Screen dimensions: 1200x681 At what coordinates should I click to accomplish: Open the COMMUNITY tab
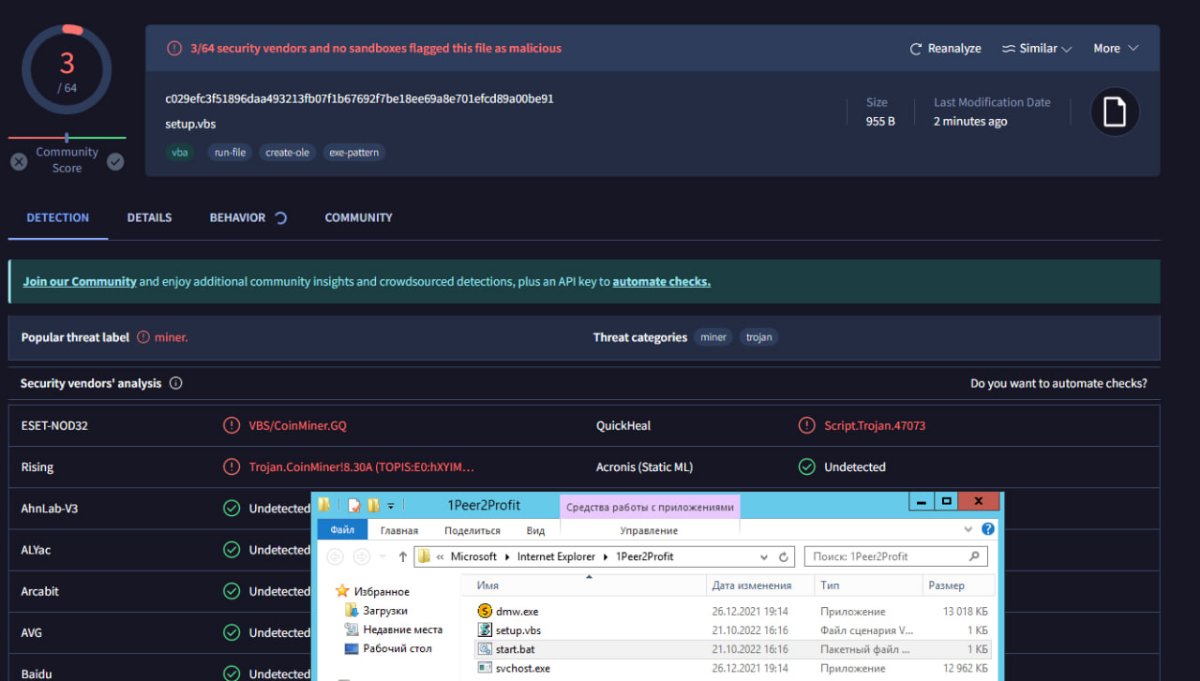pyautogui.click(x=358, y=218)
